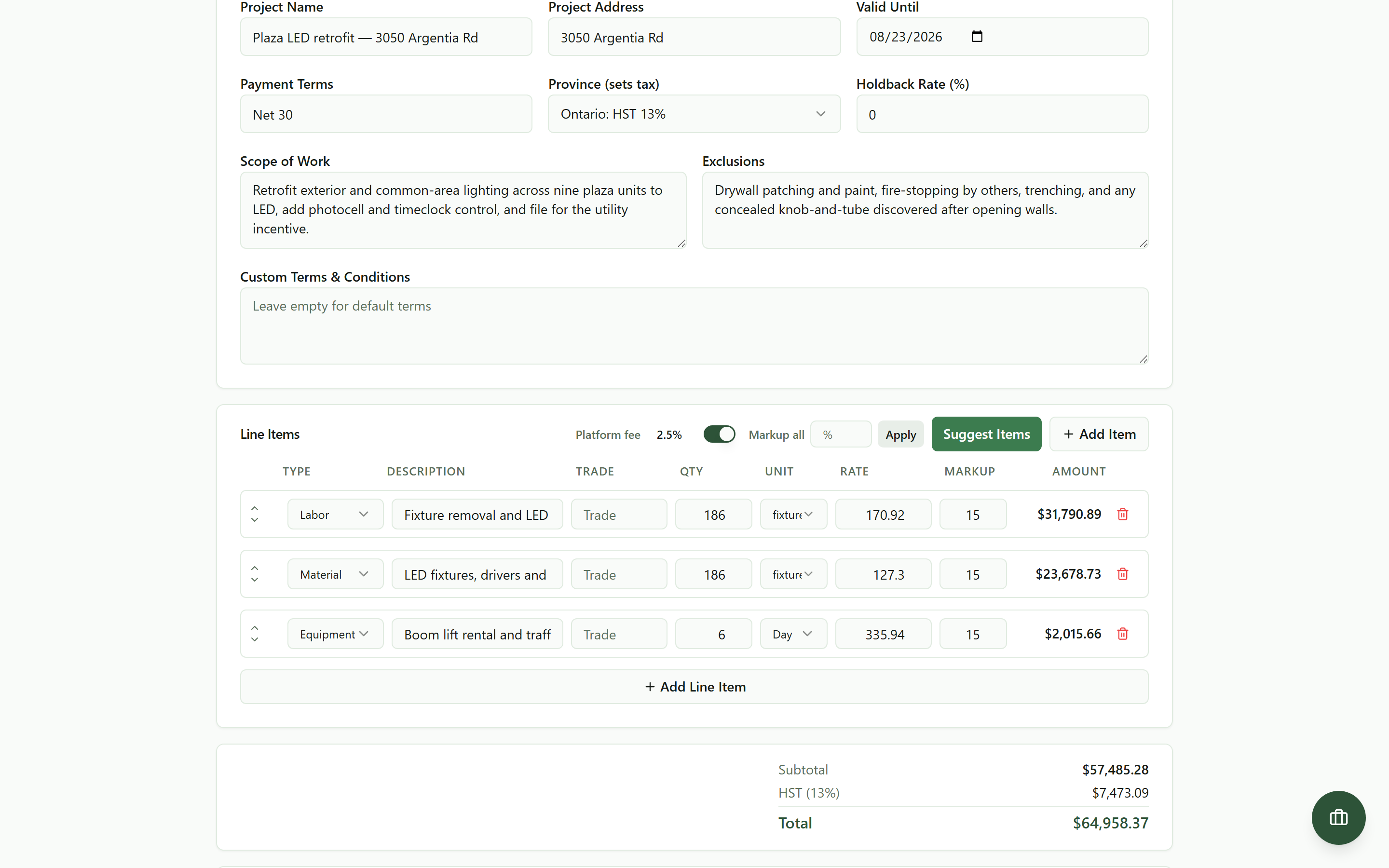The width and height of the screenshot is (1389, 868).
Task: Toggle the Platform fee switch
Action: point(719,434)
